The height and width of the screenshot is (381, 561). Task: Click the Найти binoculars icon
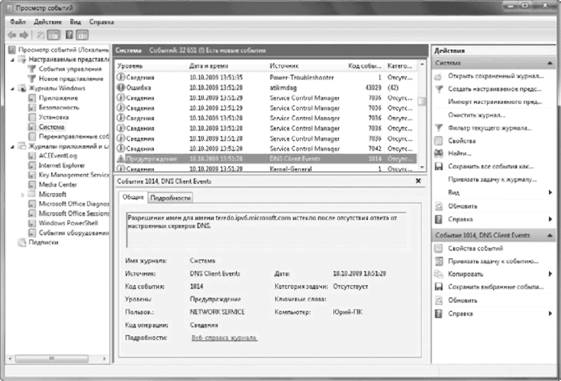pyautogui.click(x=439, y=153)
